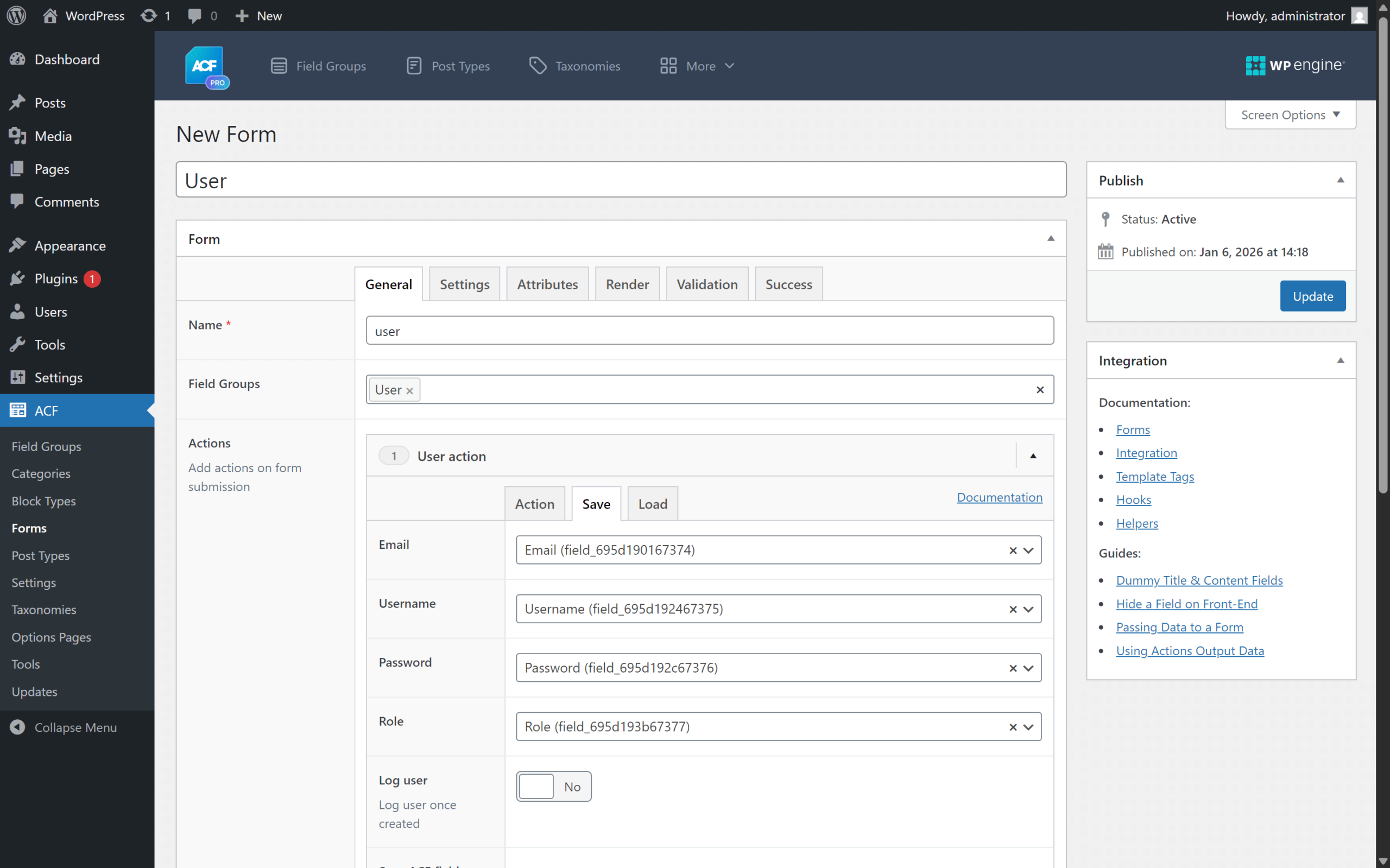Image resolution: width=1390 pixels, height=868 pixels.
Task: Open the Email field select dropdown
Action: pos(1028,549)
